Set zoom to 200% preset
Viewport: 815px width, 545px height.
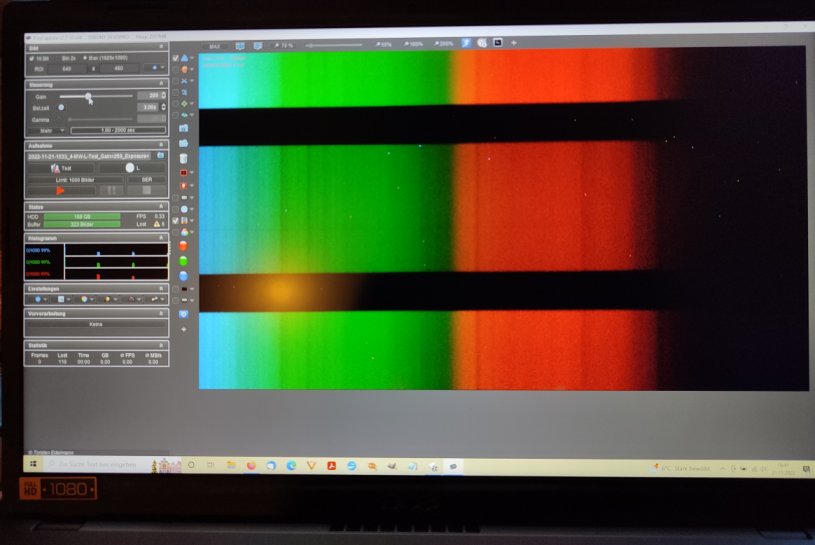[x=444, y=45]
